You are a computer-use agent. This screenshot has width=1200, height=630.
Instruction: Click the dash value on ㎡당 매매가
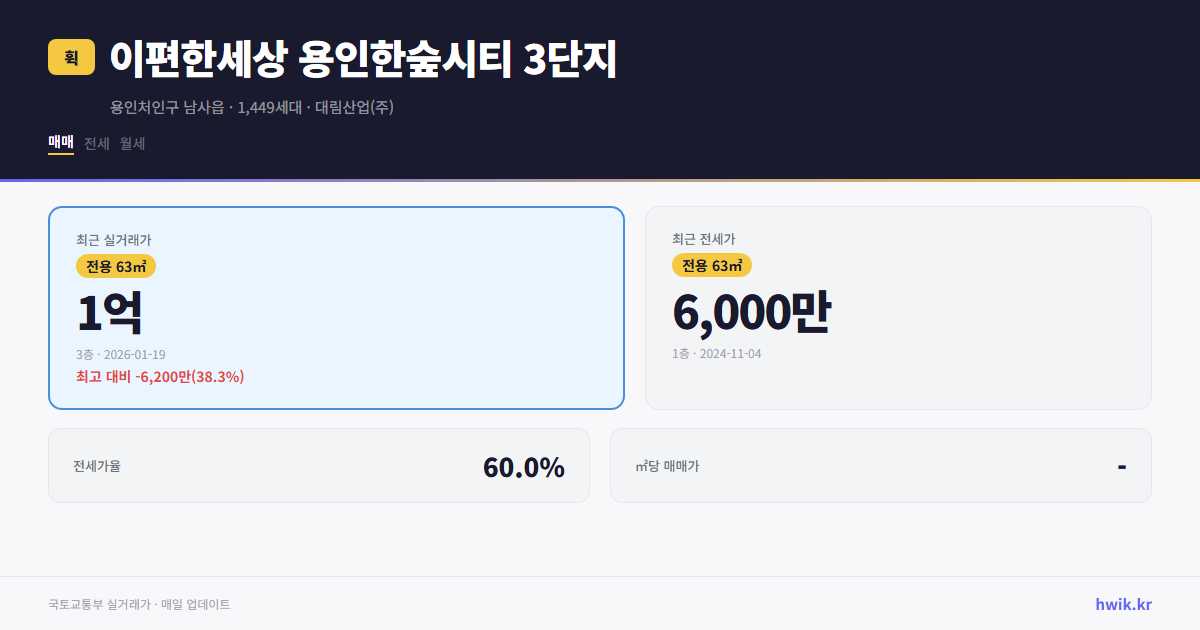(1120, 465)
